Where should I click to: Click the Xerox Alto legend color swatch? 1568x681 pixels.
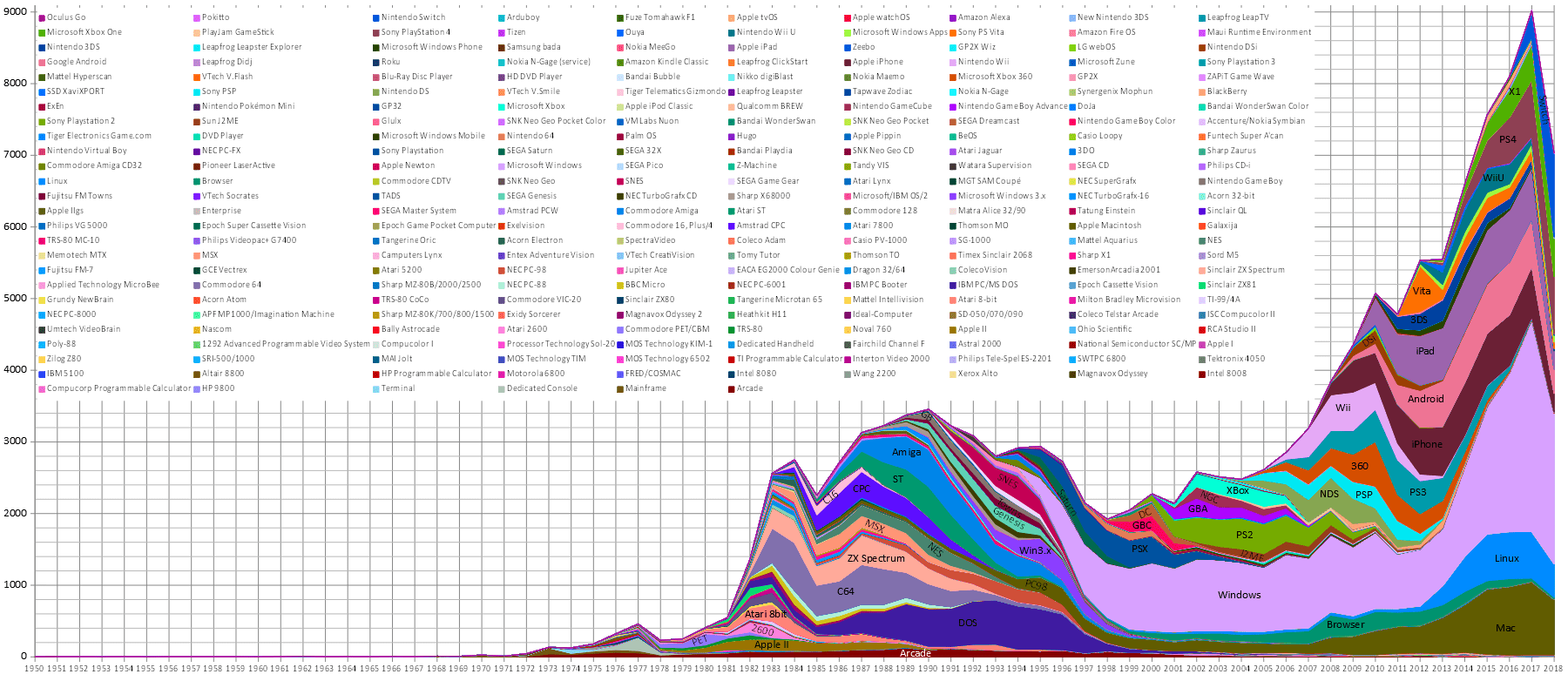(953, 374)
